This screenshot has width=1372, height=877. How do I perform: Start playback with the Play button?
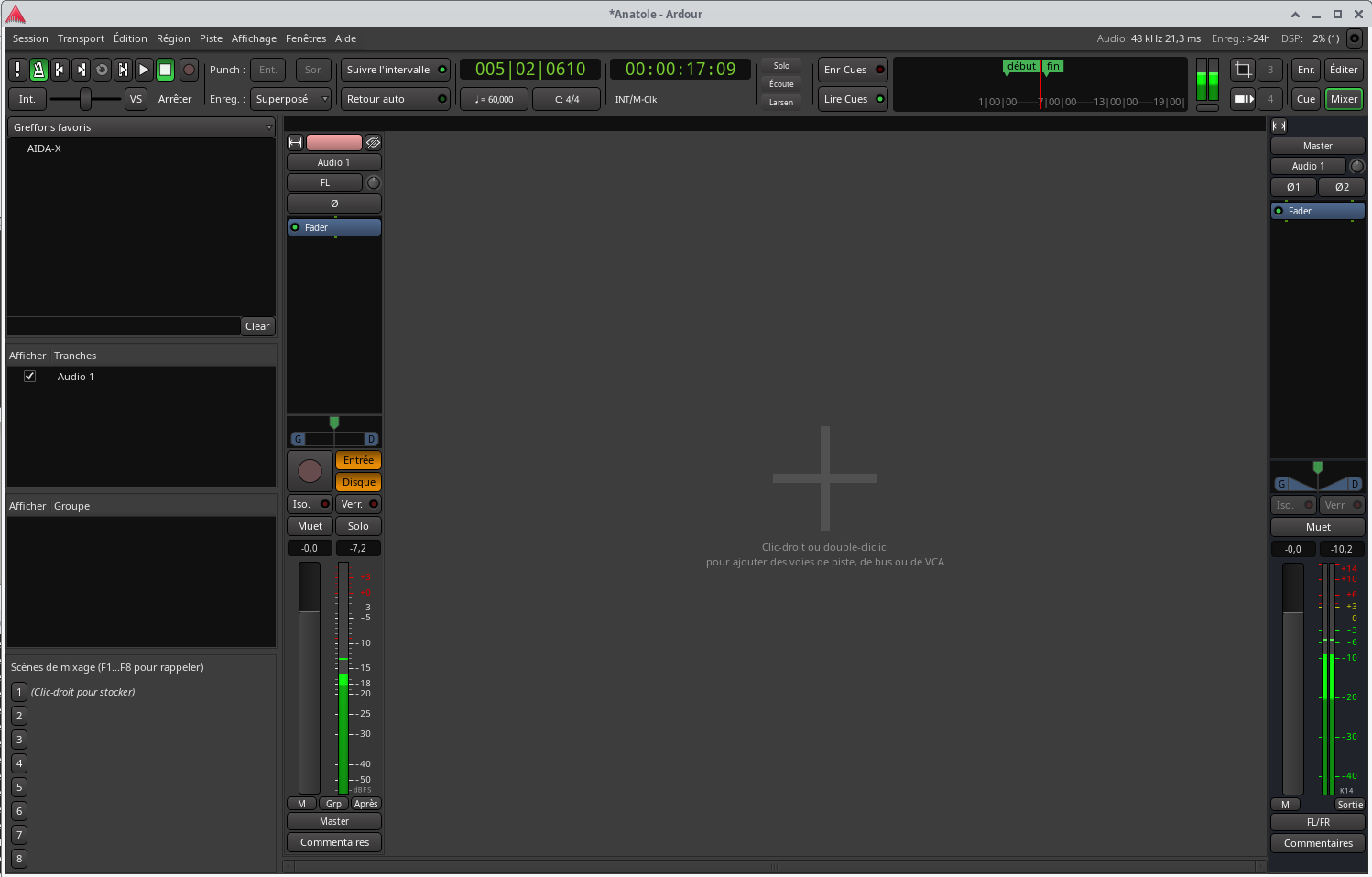pos(144,70)
